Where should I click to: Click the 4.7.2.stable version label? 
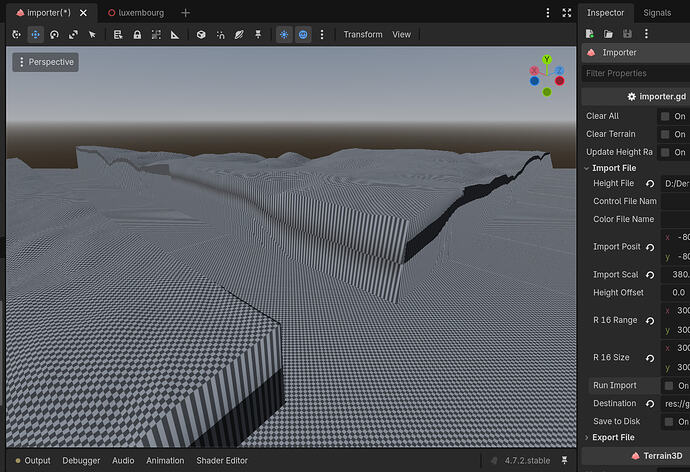coord(527,461)
